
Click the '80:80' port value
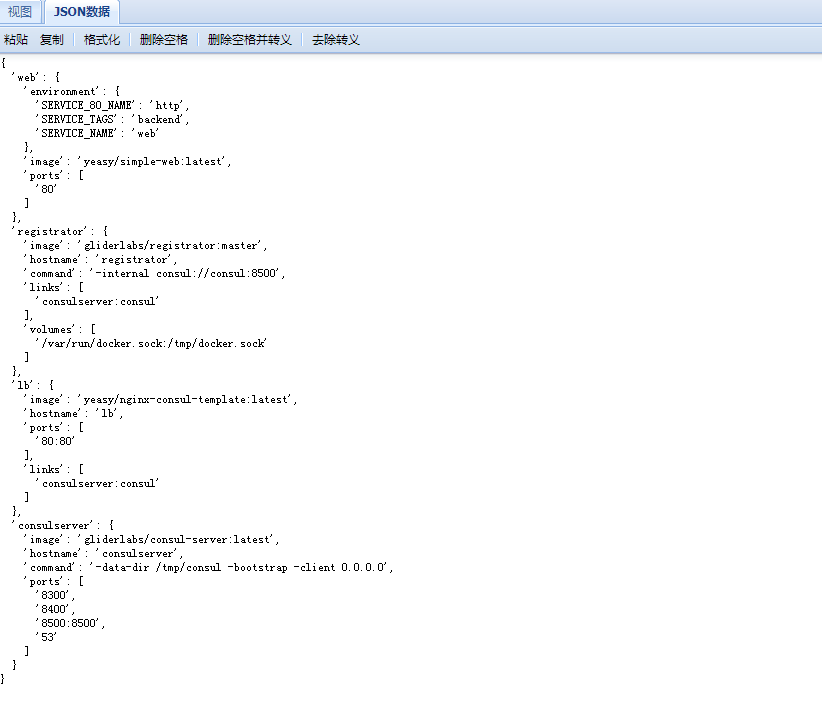[x=55, y=442]
